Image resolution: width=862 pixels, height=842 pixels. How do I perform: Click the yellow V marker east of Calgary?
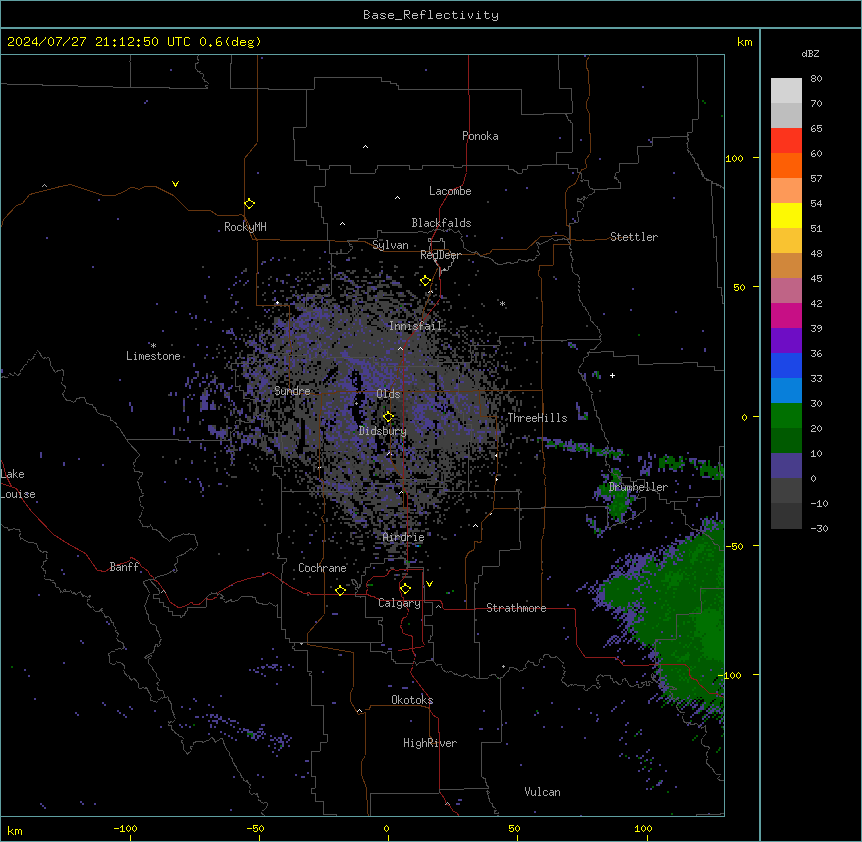coord(429,584)
